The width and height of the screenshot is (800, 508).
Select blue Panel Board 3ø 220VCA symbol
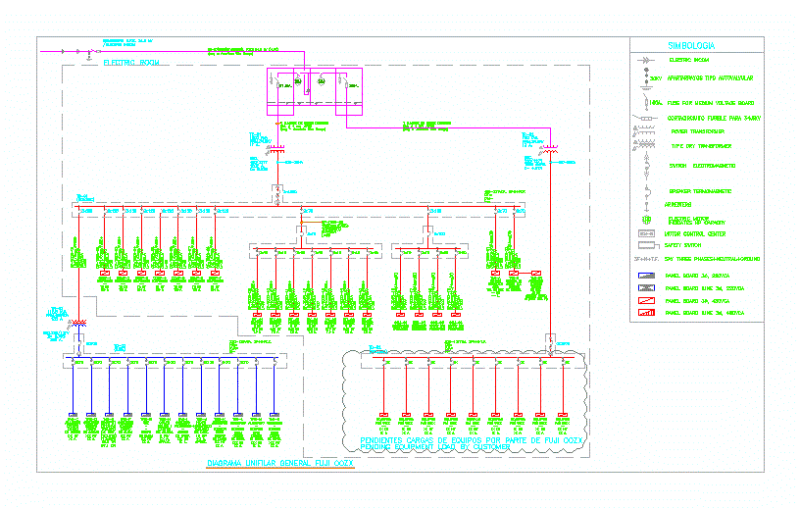[x=646, y=275]
